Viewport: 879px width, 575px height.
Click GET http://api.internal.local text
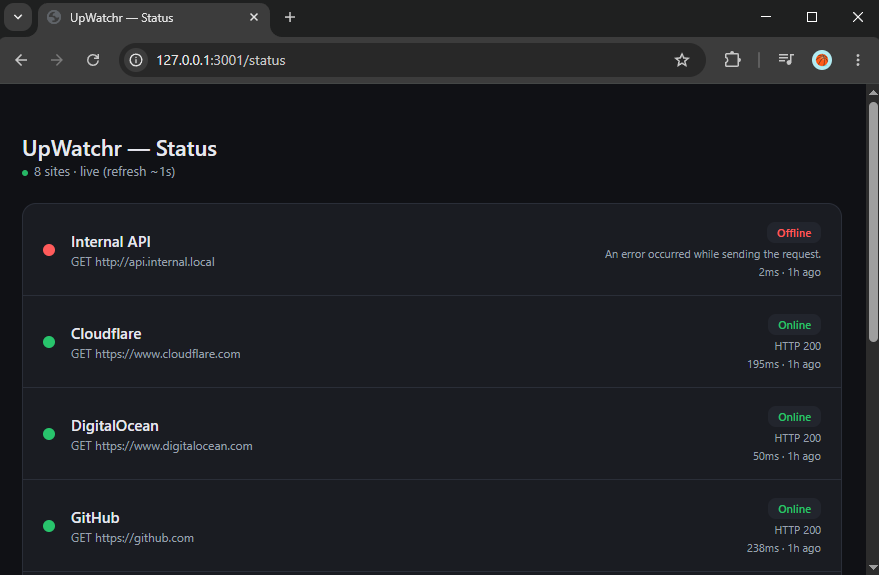coord(142,262)
